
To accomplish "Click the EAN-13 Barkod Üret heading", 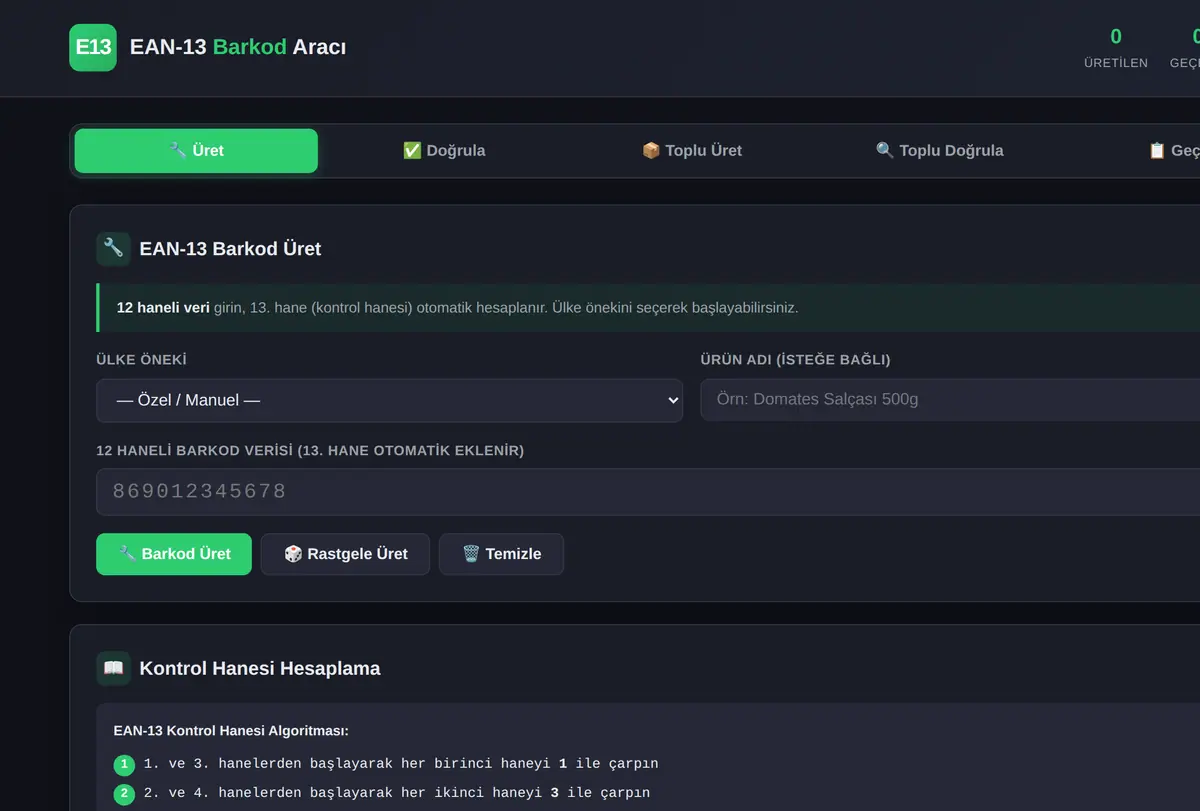I will coord(230,249).
